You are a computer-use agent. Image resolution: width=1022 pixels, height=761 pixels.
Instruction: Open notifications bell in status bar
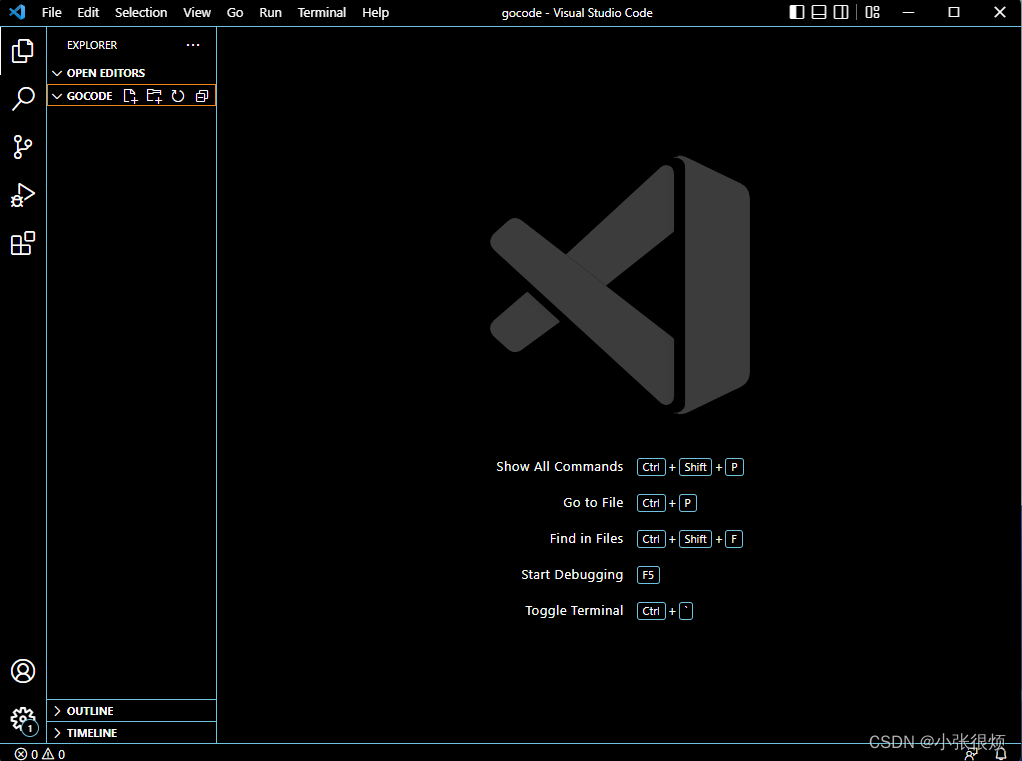coord(1001,754)
